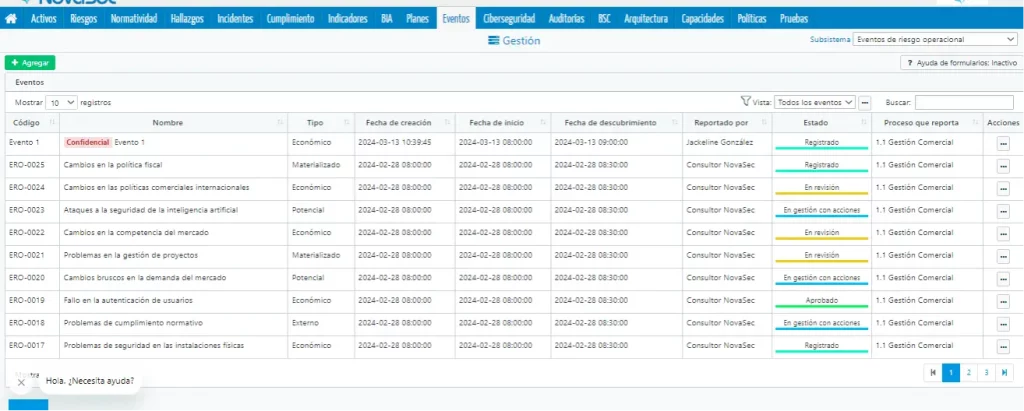Screen dimensions: 1024x411
Task: Open the Indicadores tab
Action: 347,19
